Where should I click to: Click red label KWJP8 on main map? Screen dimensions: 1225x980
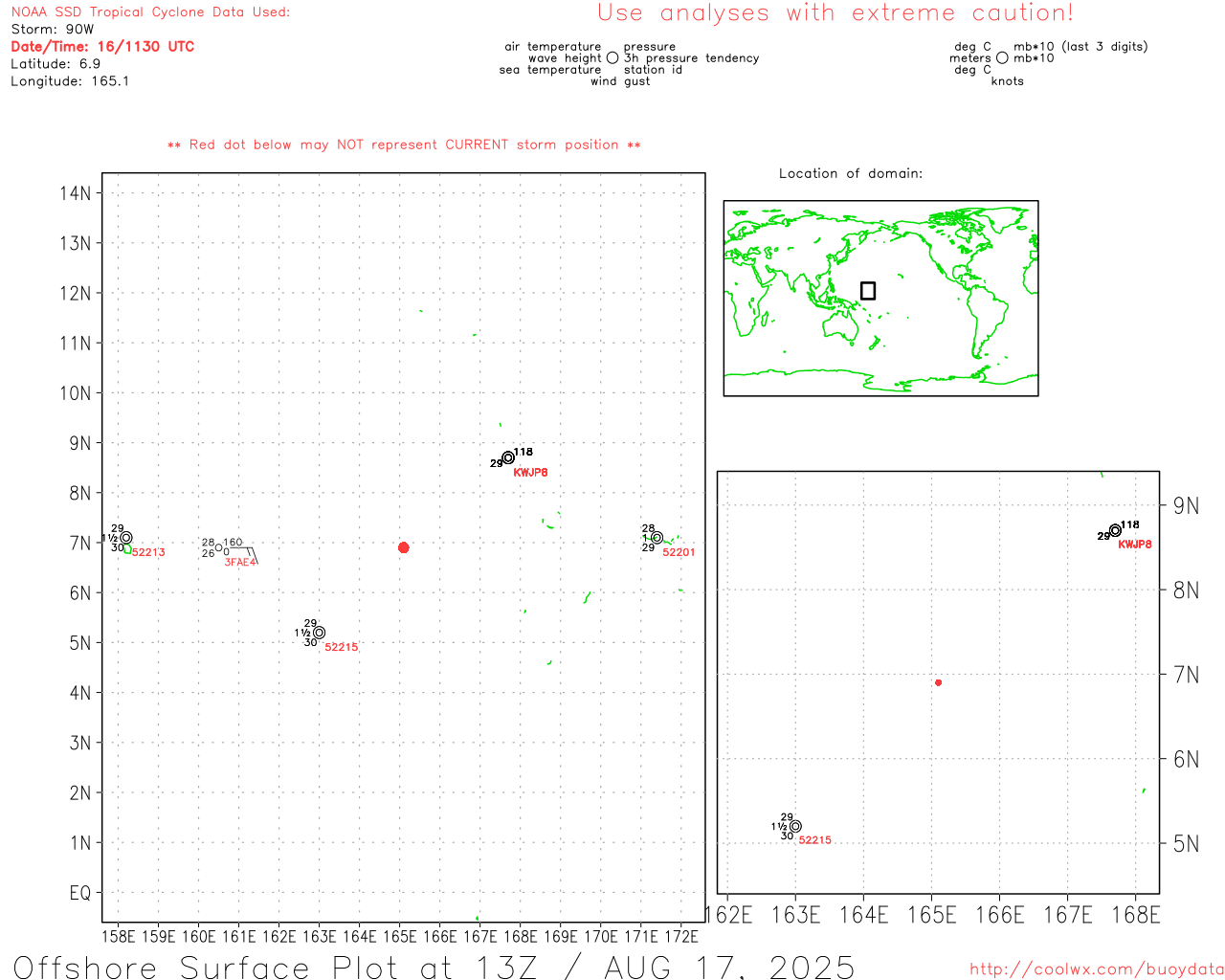[531, 473]
